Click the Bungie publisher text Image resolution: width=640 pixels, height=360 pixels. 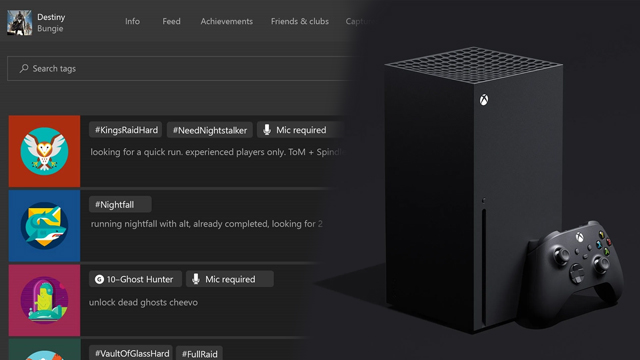tap(50, 28)
